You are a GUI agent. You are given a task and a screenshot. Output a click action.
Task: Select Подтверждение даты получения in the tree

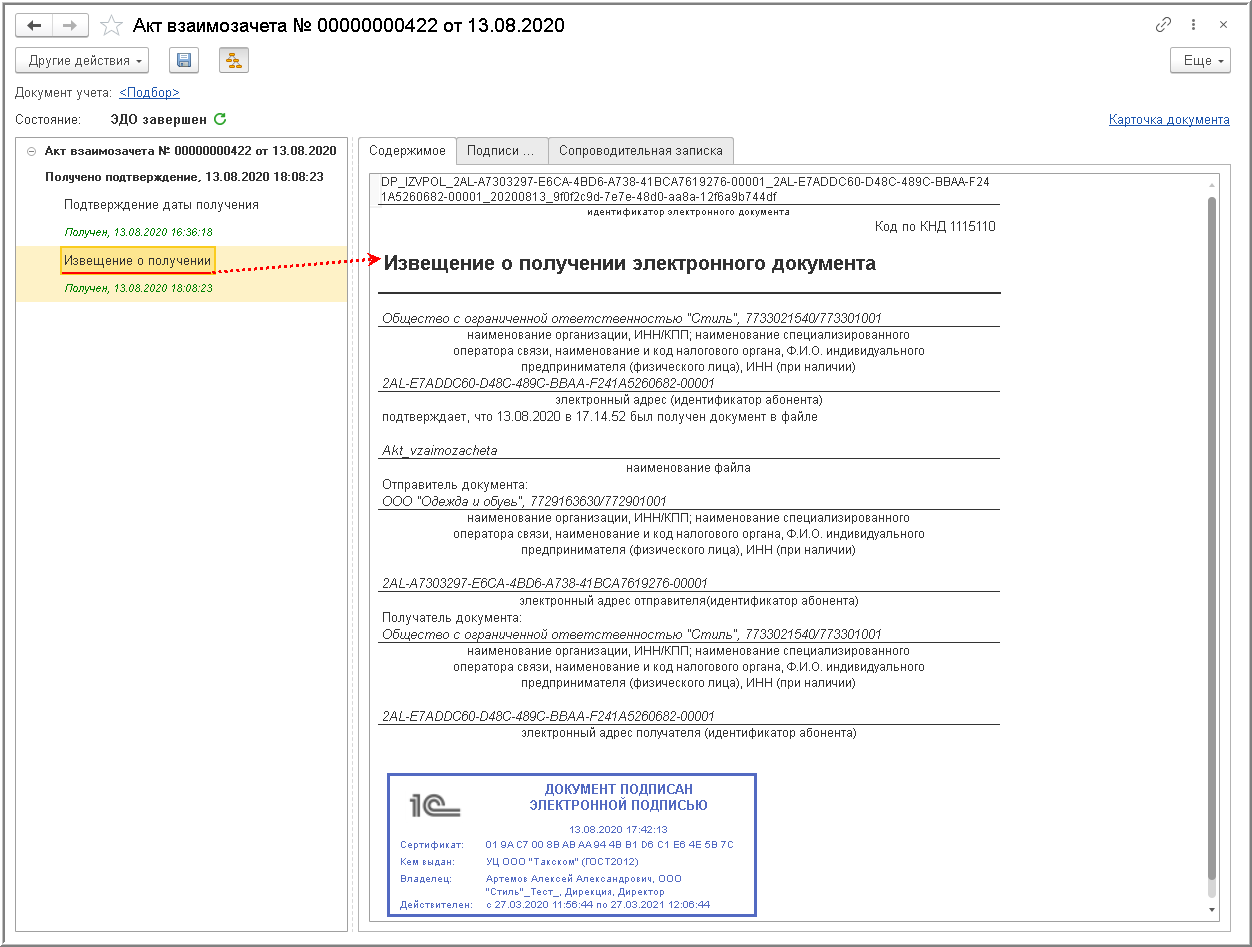(x=161, y=204)
